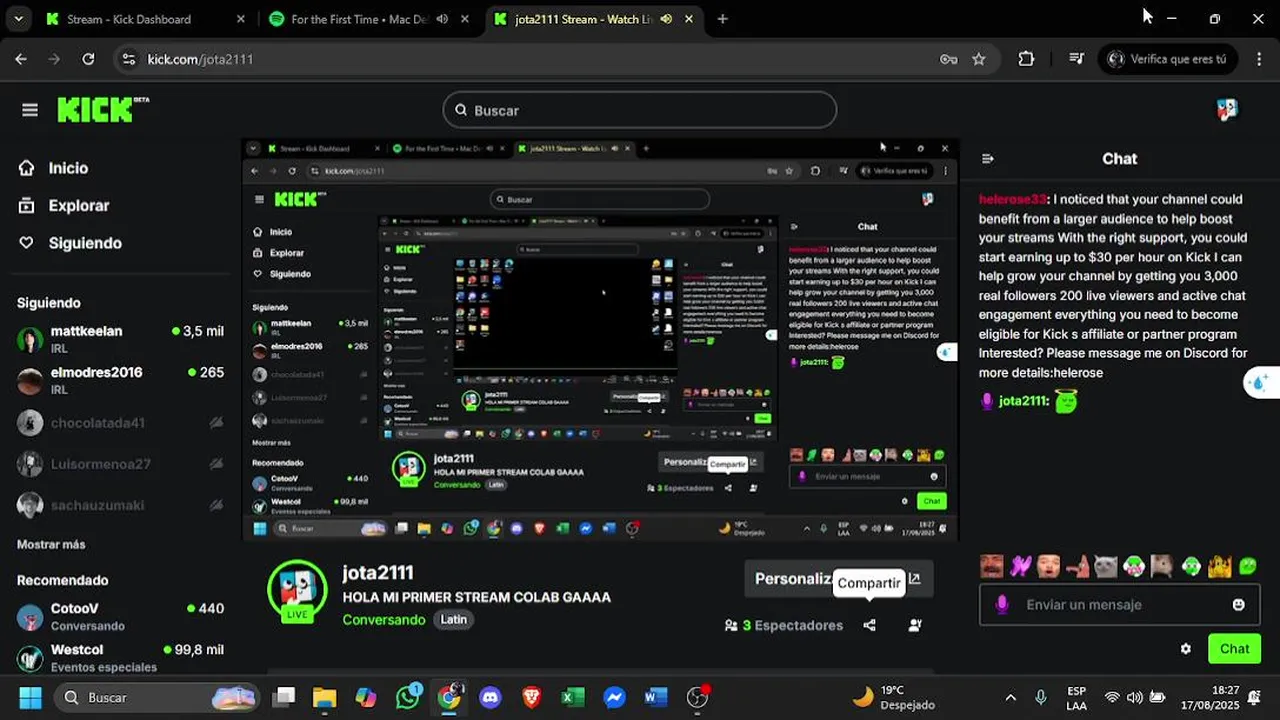The width and height of the screenshot is (1280, 720).
Task: Open mattkeelan channel in following list
Action: pyautogui.click(x=120, y=339)
